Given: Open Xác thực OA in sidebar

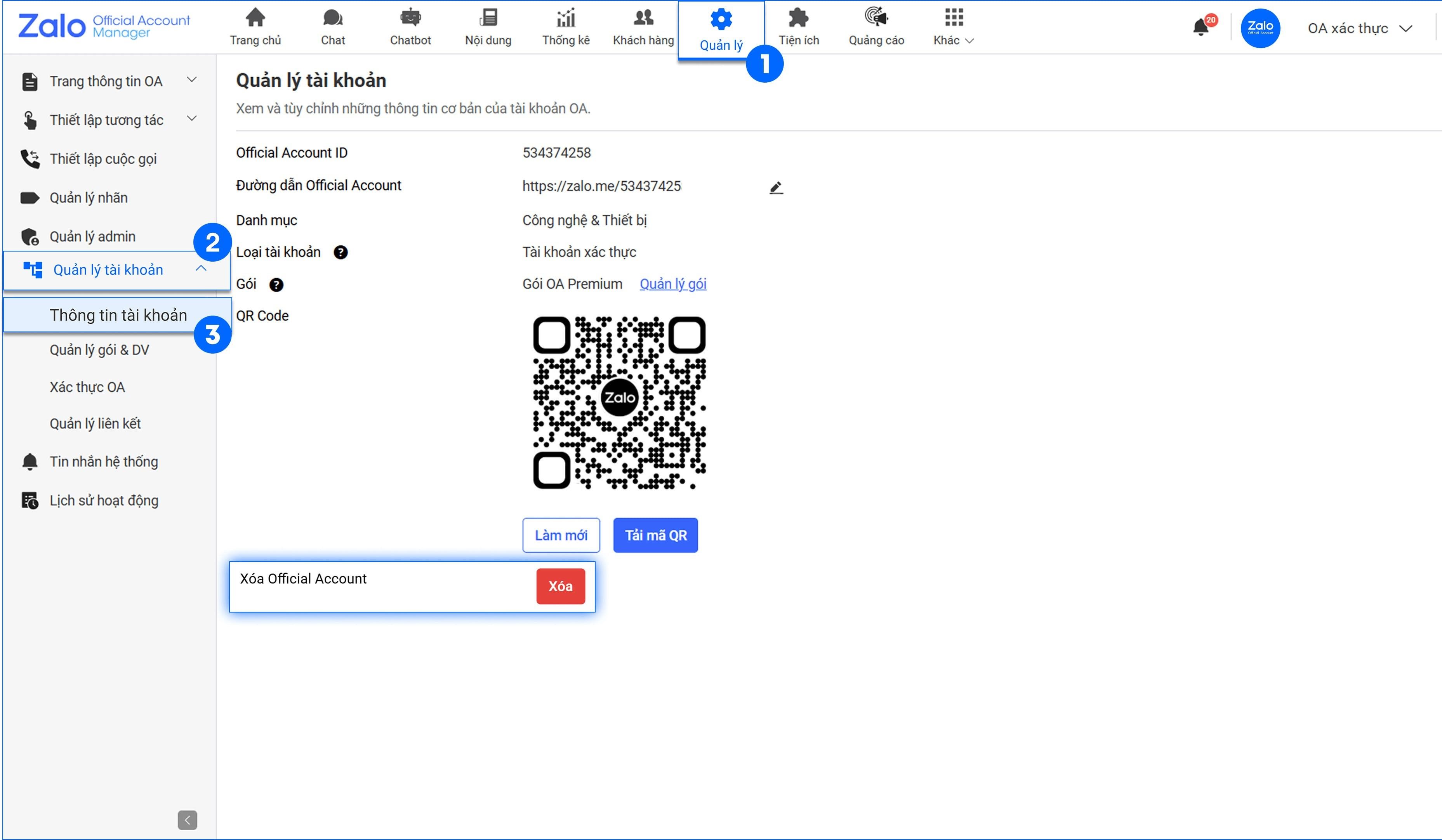Looking at the screenshot, I should click(87, 387).
